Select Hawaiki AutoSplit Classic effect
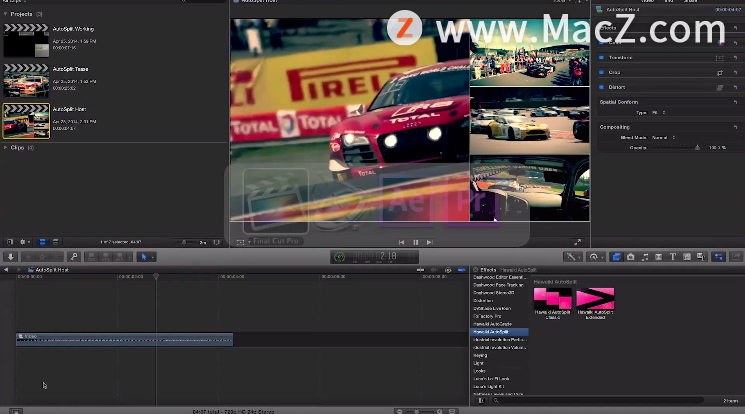The height and width of the screenshot is (414, 745). [553, 303]
